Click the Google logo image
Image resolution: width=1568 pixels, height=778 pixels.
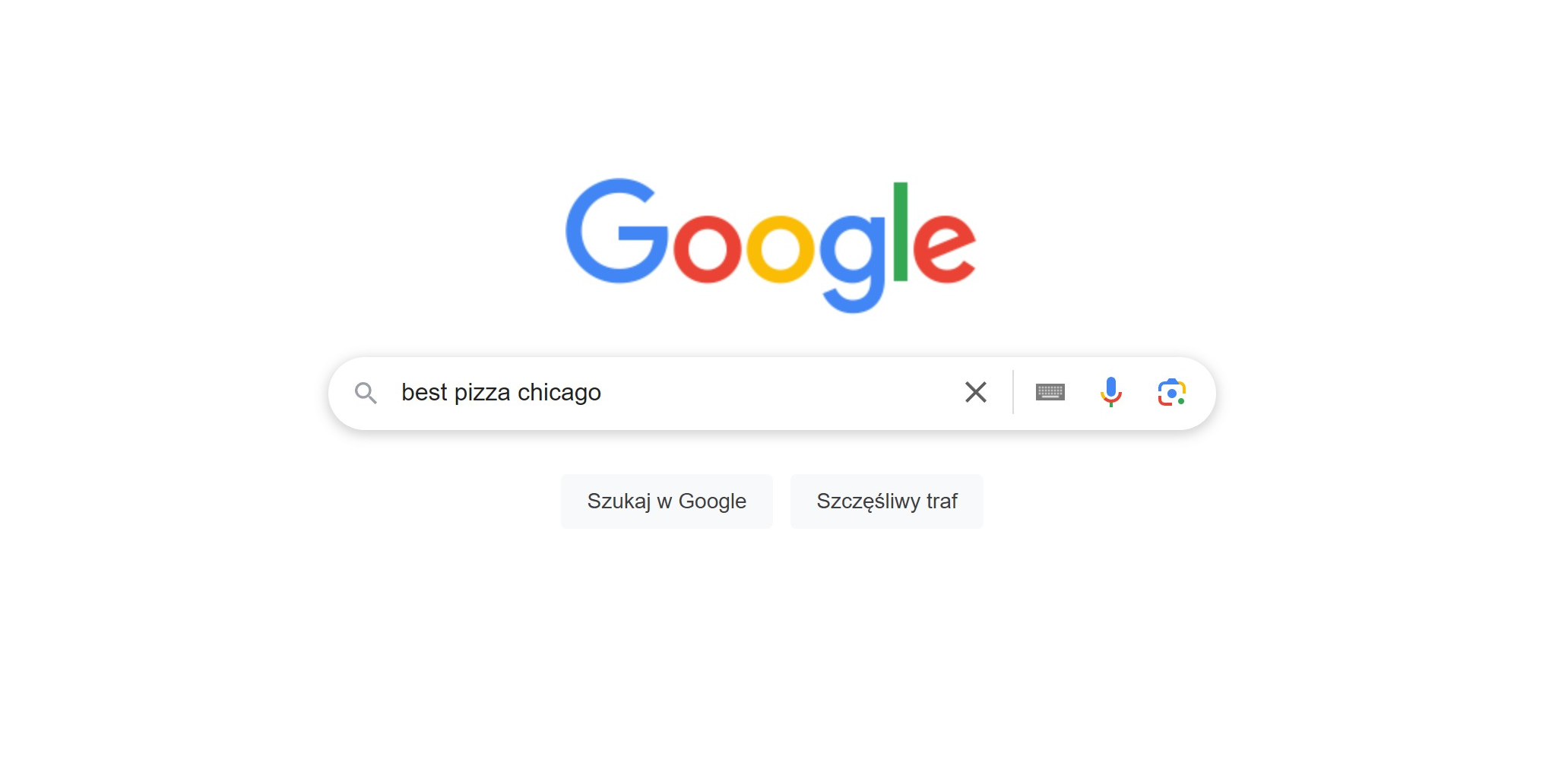(771, 245)
